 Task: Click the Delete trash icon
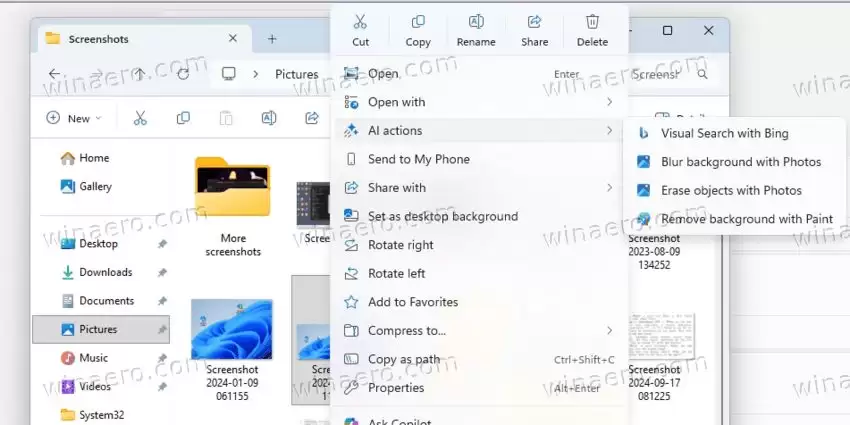592,22
